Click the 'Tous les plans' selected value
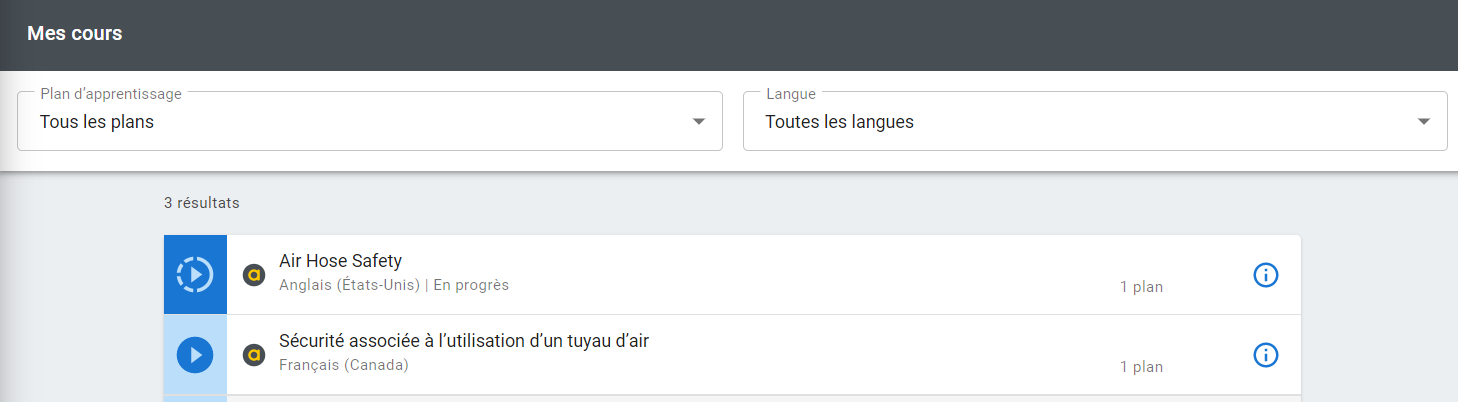This screenshot has width=1458, height=402. 97,122
